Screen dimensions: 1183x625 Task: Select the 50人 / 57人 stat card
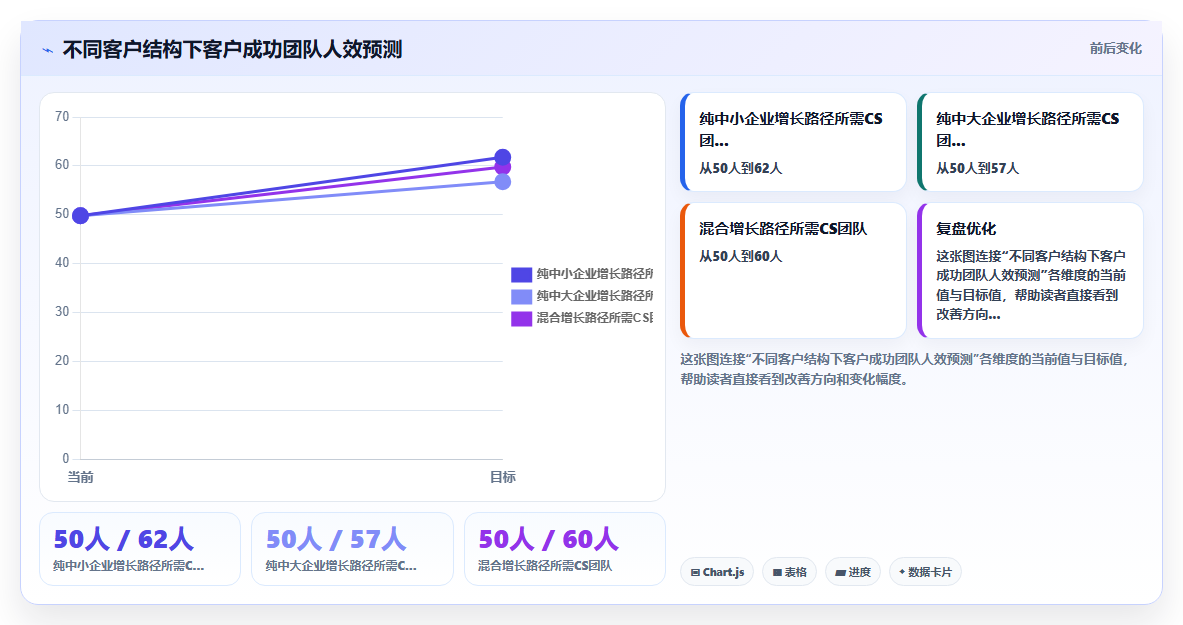pos(352,549)
